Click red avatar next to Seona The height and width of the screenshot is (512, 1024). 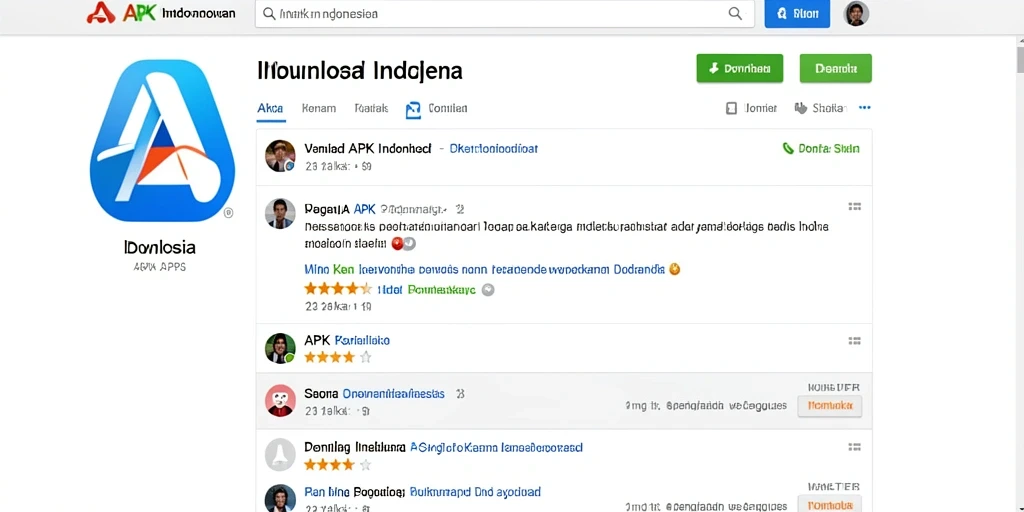280,401
